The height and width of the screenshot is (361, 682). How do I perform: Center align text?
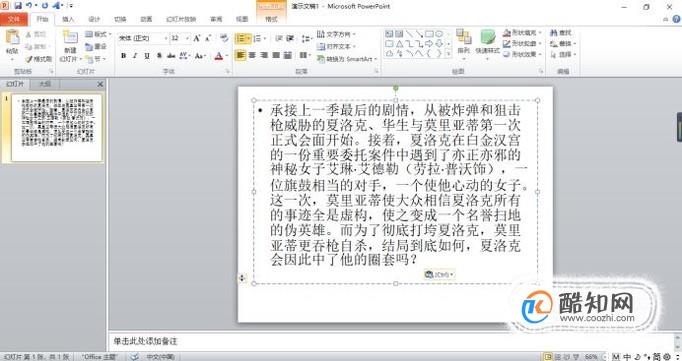[252, 56]
